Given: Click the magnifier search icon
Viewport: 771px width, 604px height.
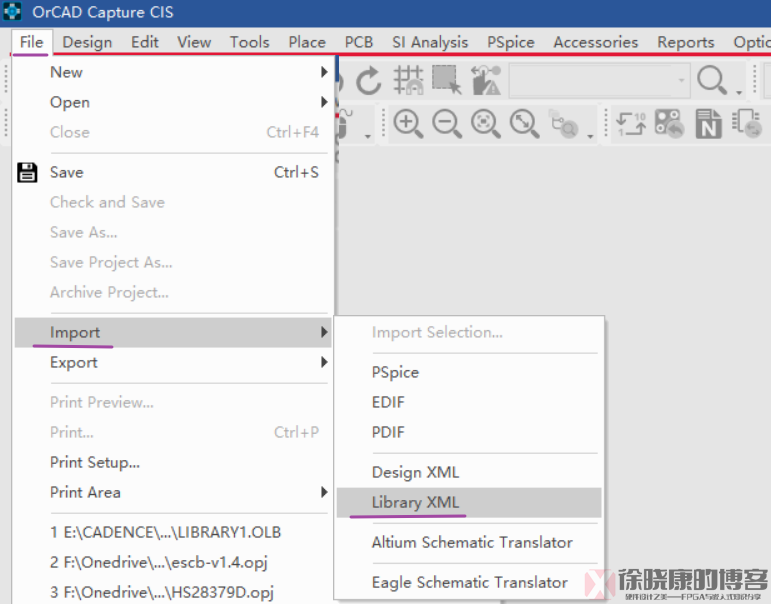Looking at the screenshot, I should click(x=712, y=80).
